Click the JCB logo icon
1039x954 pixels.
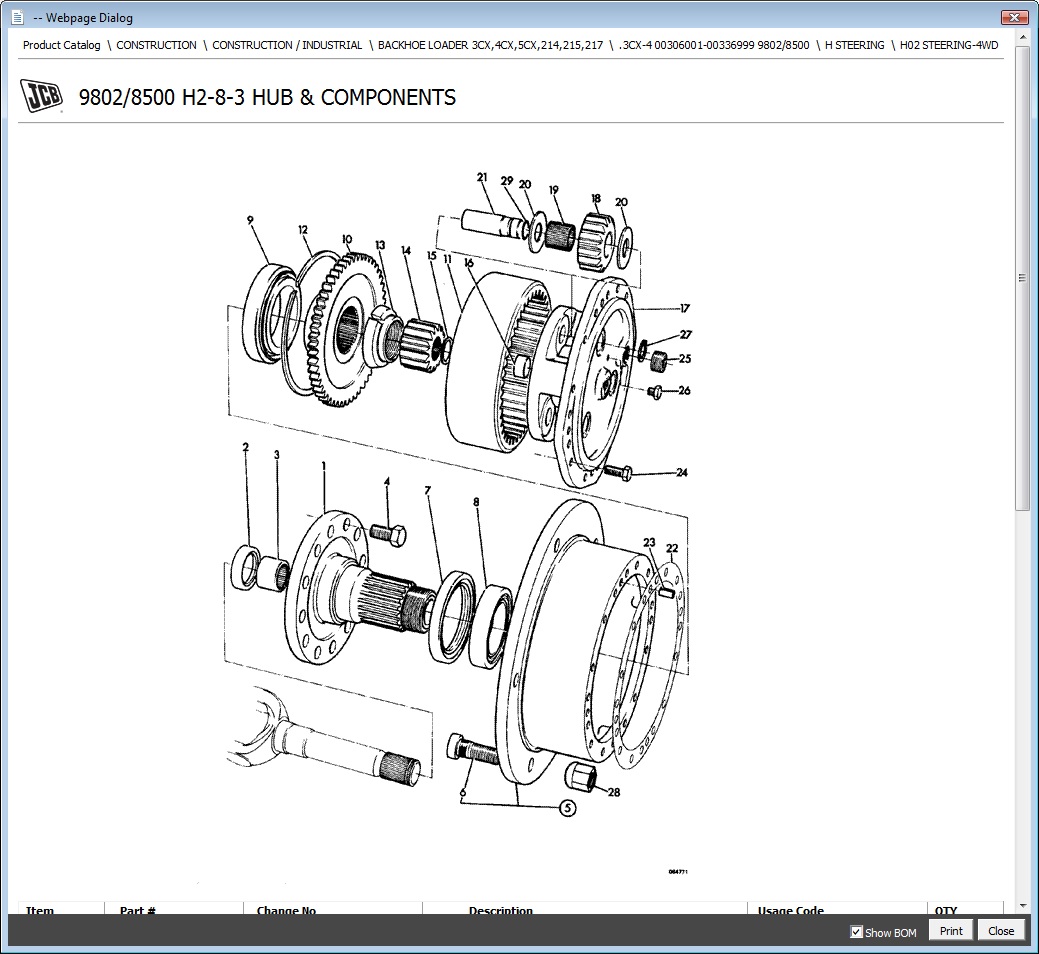42,96
